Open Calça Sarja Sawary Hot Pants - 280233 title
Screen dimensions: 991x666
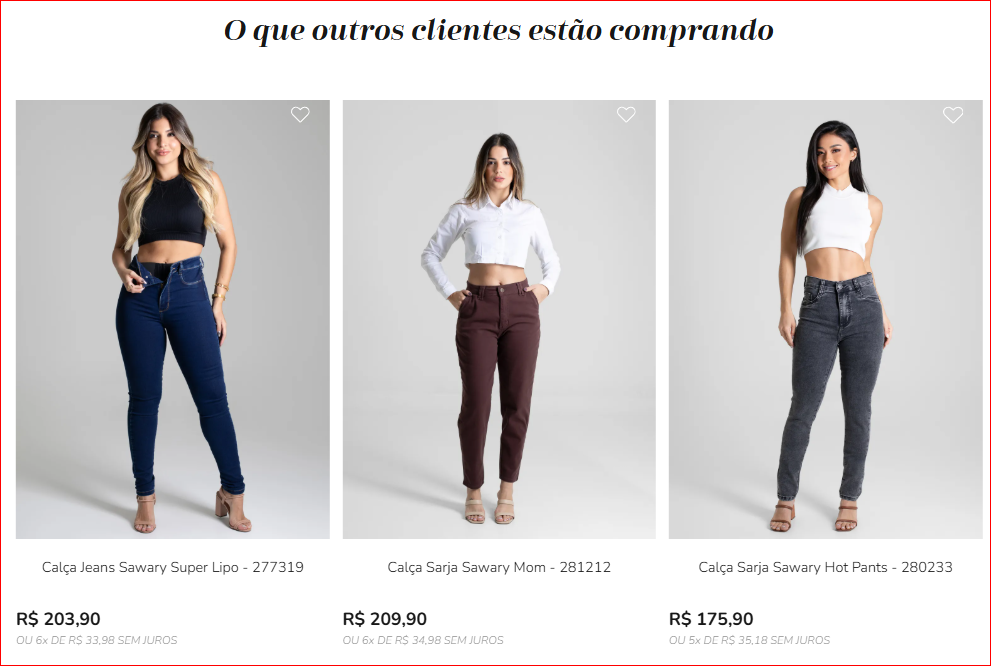[x=825, y=567]
